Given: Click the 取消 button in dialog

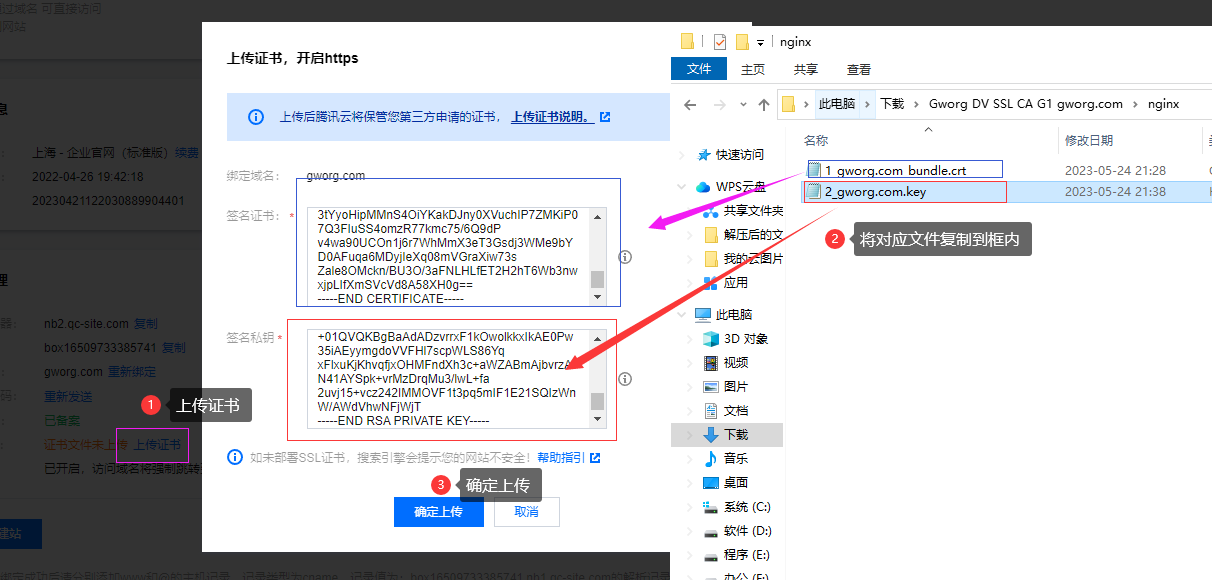Looking at the screenshot, I should pos(526,512).
